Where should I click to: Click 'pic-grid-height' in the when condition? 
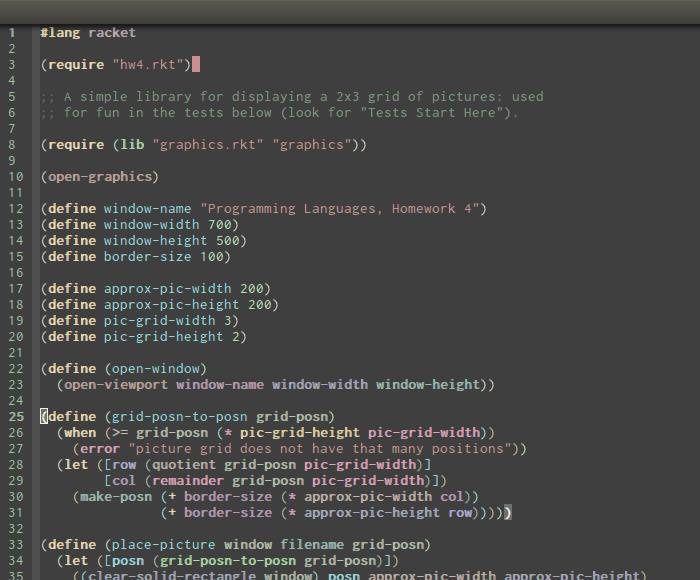(x=300, y=433)
